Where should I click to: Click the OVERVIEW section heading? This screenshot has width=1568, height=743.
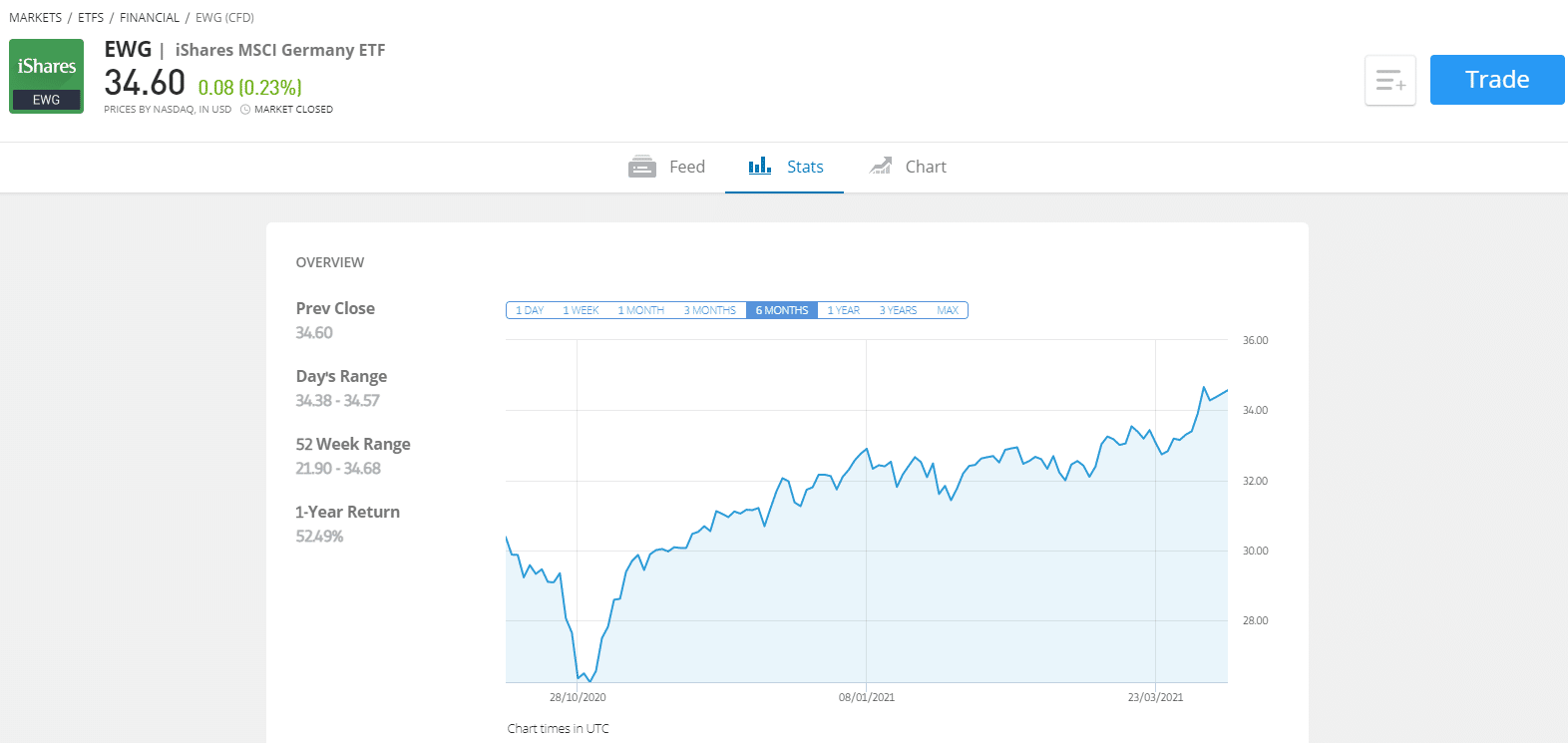click(x=330, y=262)
